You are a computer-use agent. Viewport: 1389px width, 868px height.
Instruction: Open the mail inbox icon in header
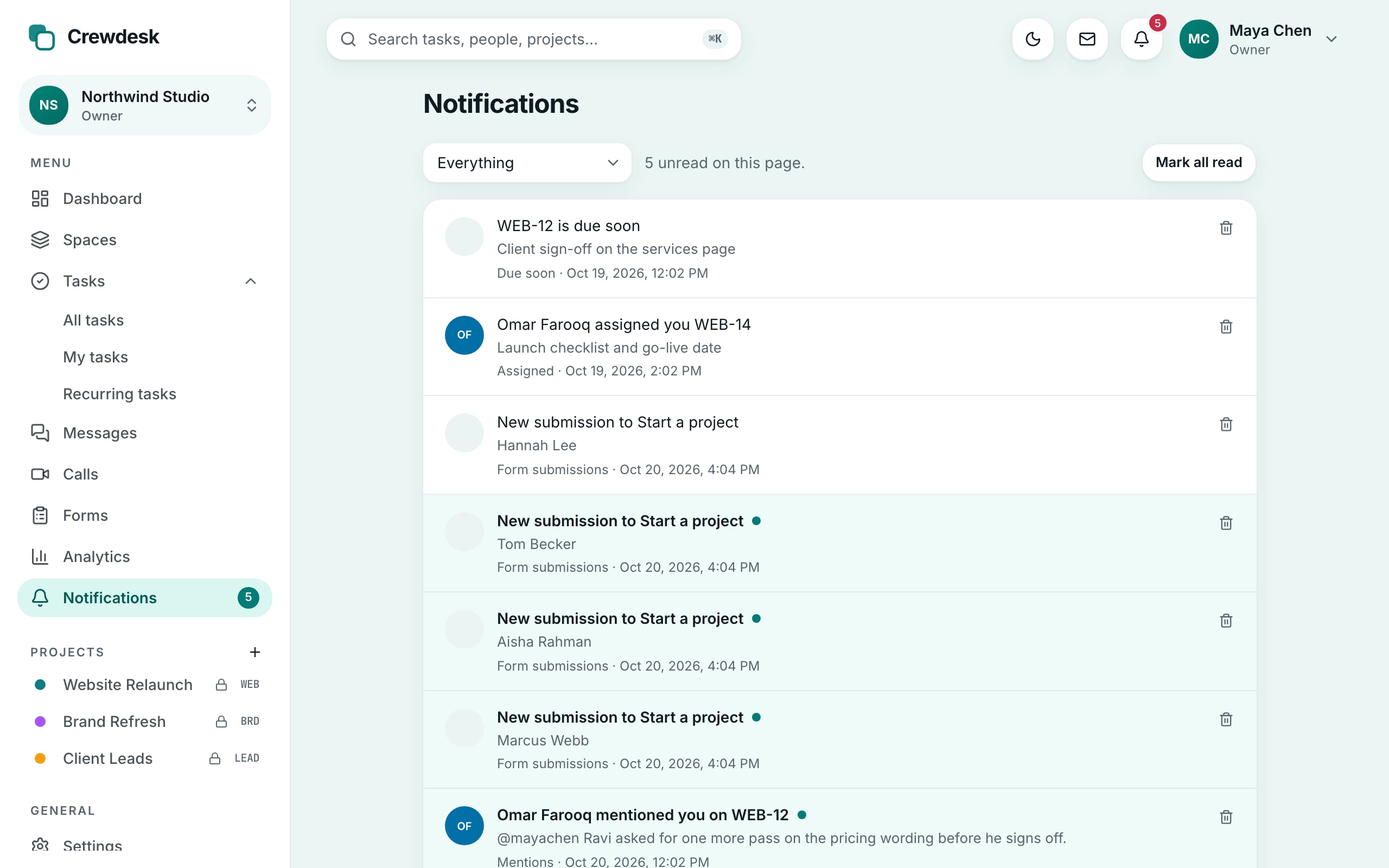[1087, 39]
